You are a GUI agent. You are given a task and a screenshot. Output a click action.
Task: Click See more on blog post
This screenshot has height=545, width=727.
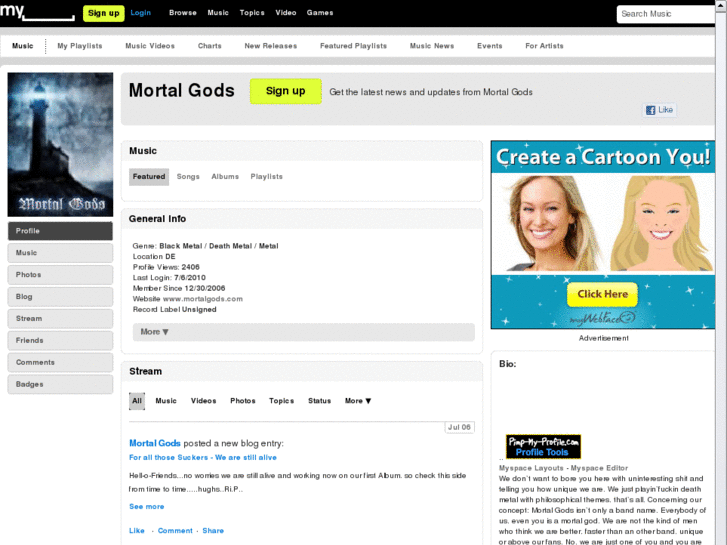(147, 507)
